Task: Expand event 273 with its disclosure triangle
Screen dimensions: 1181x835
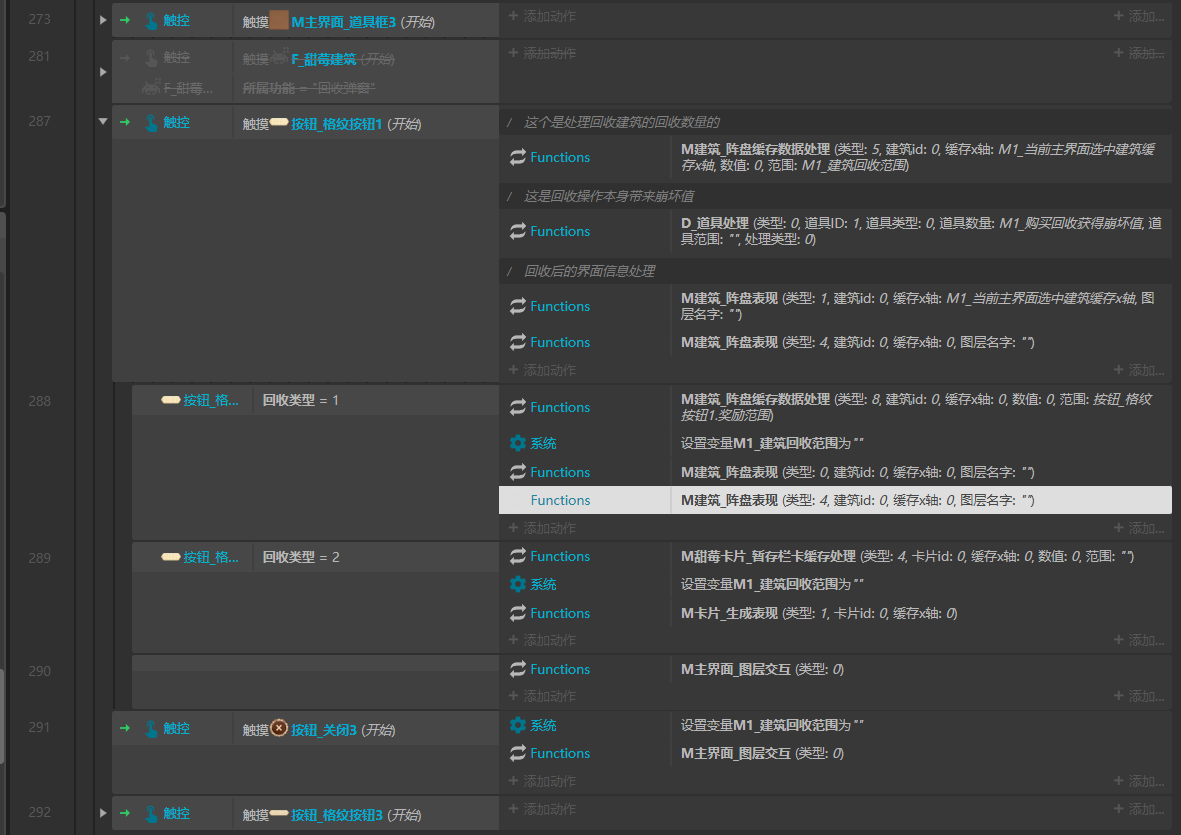Action: click(x=102, y=21)
